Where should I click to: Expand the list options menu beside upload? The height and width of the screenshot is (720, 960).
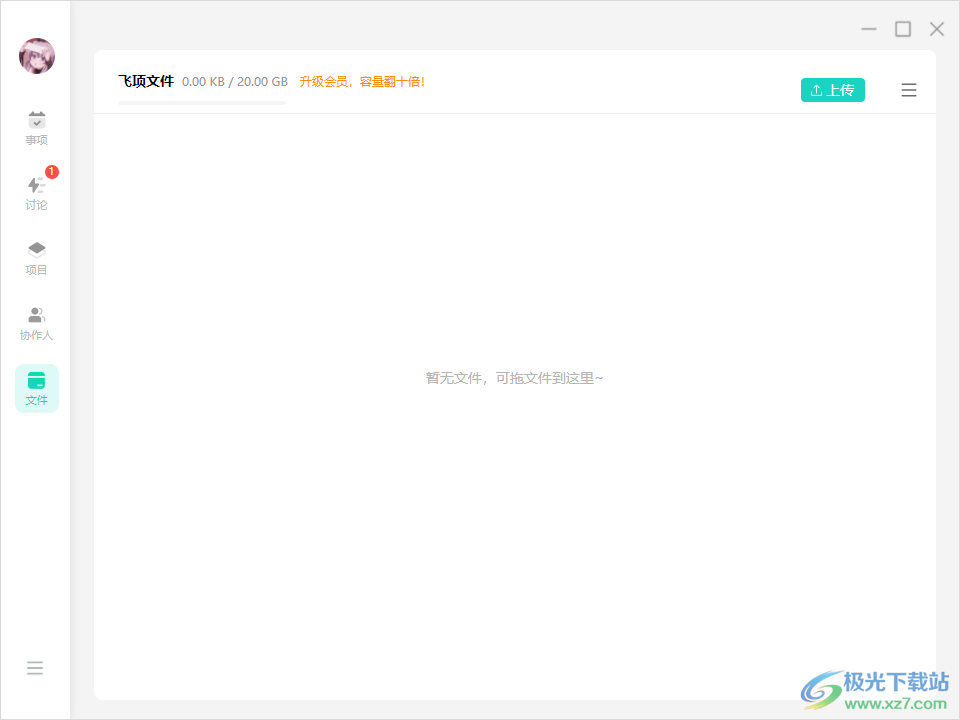[908, 90]
